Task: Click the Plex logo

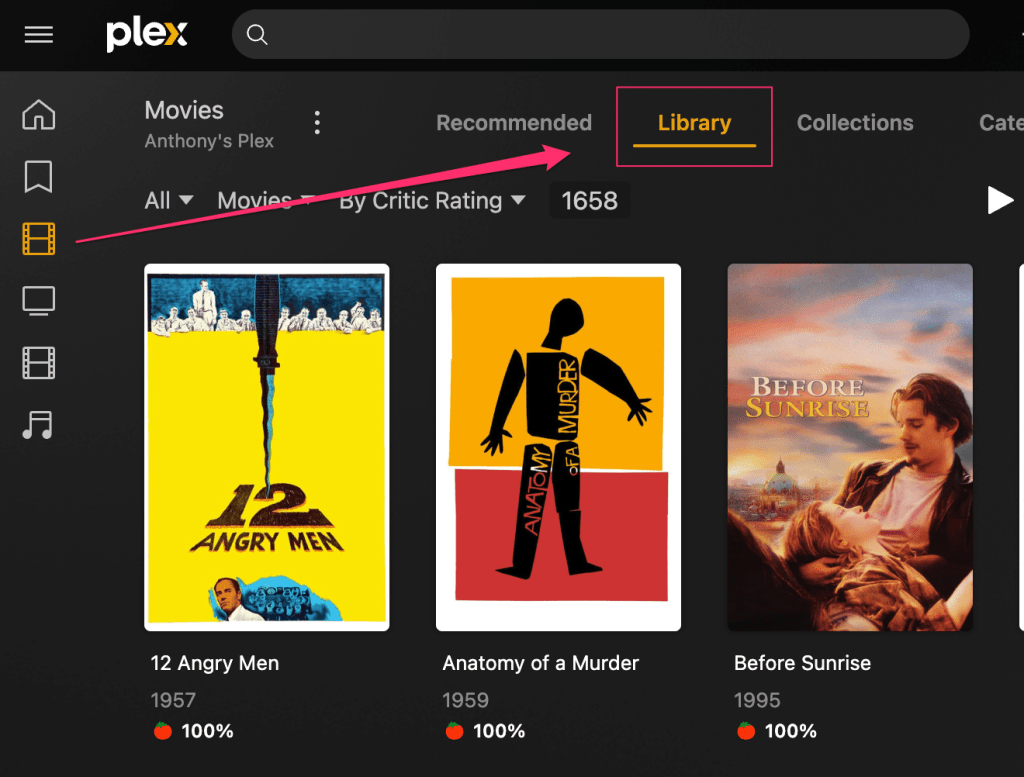Action: tap(147, 35)
